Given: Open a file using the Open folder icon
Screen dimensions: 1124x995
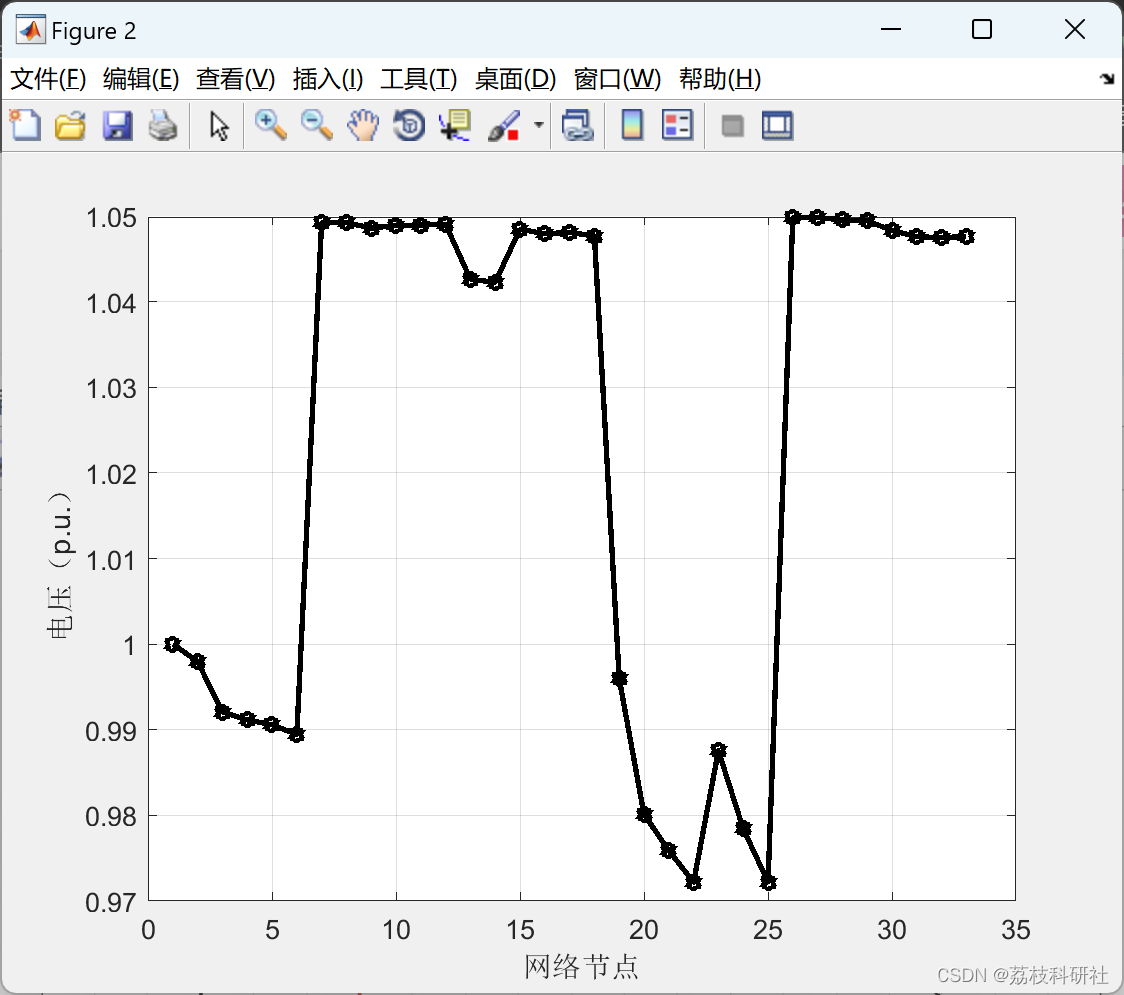Looking at the screenshot, I should point(70,125).
